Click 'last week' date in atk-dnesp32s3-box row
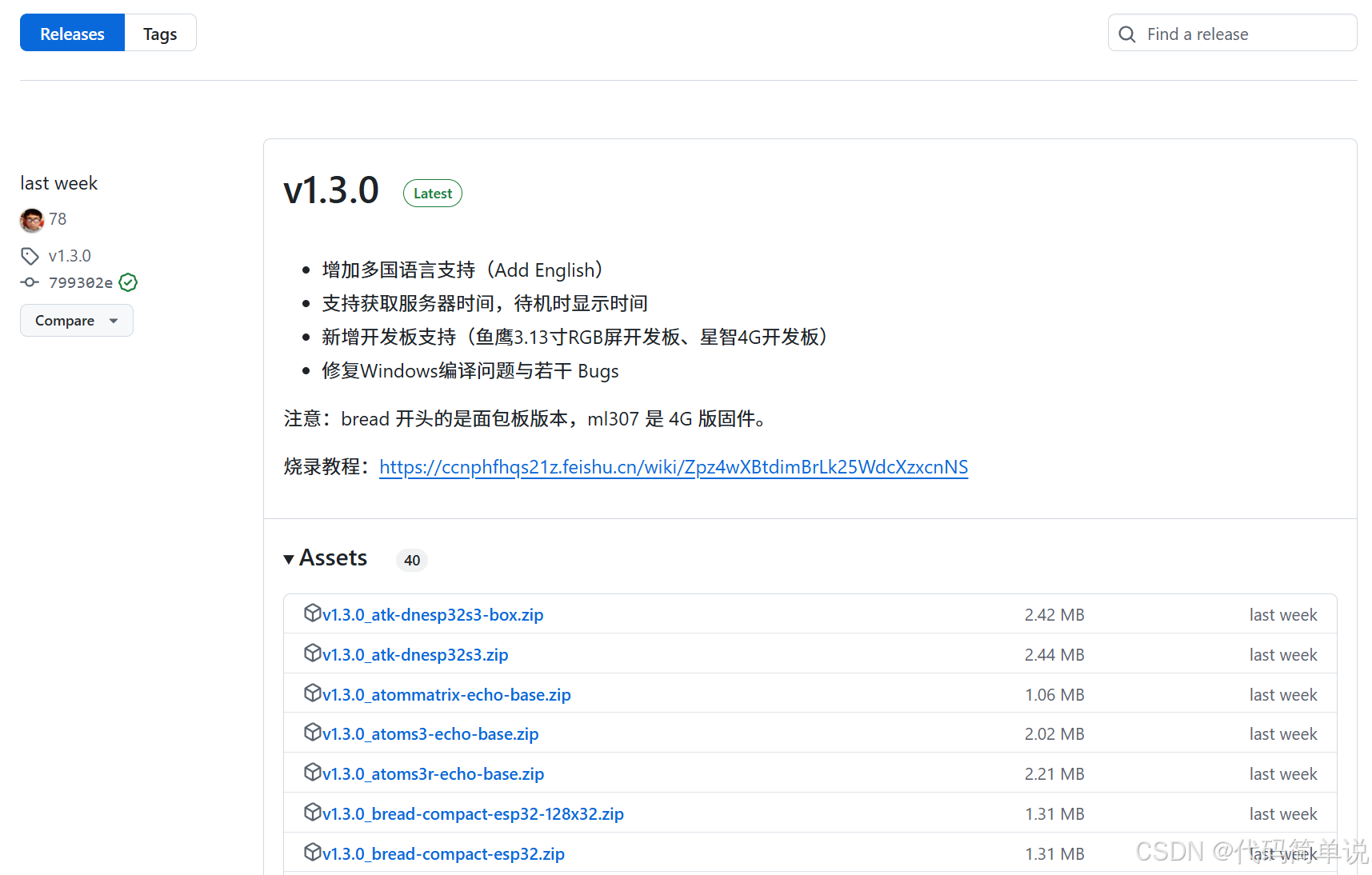The image size is (1372, 875). tap(1283, 615)
